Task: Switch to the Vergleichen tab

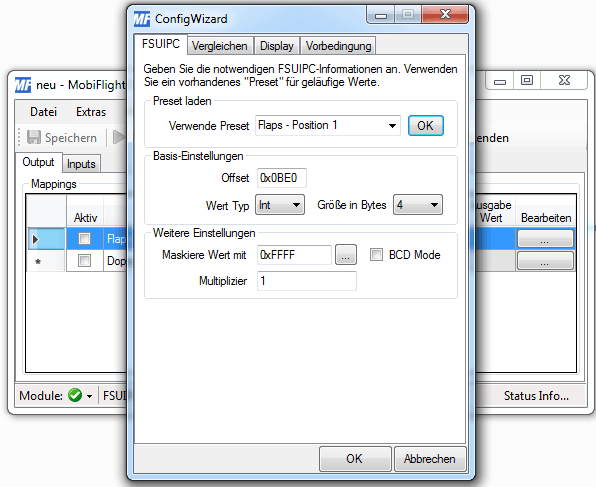Action: pyautogui.click(x=220, y=46)
